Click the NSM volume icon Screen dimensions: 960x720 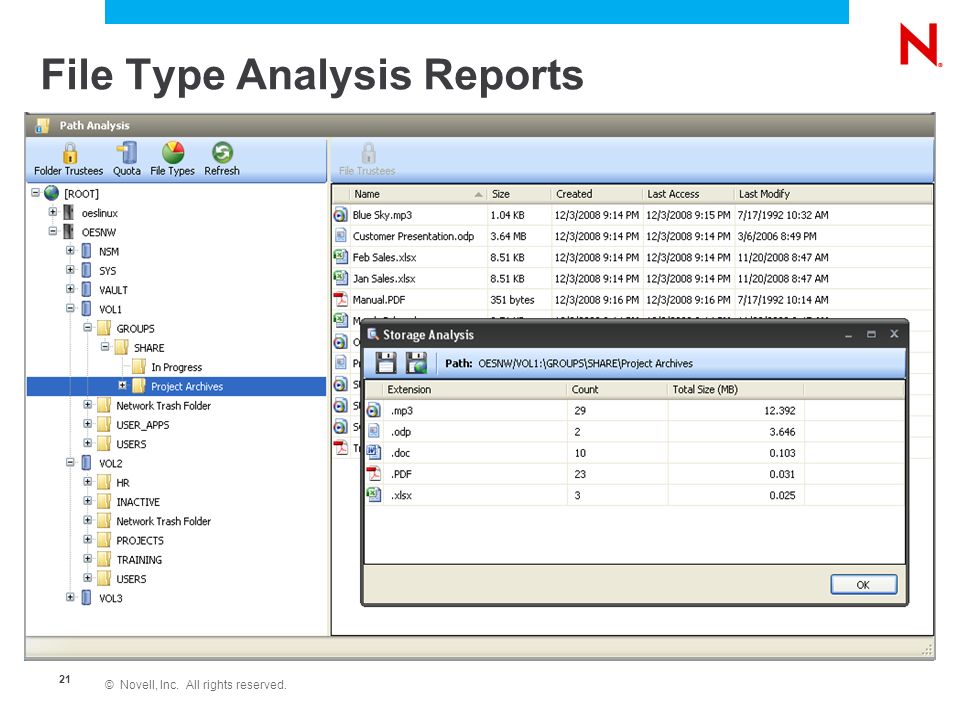click(86, 252)
